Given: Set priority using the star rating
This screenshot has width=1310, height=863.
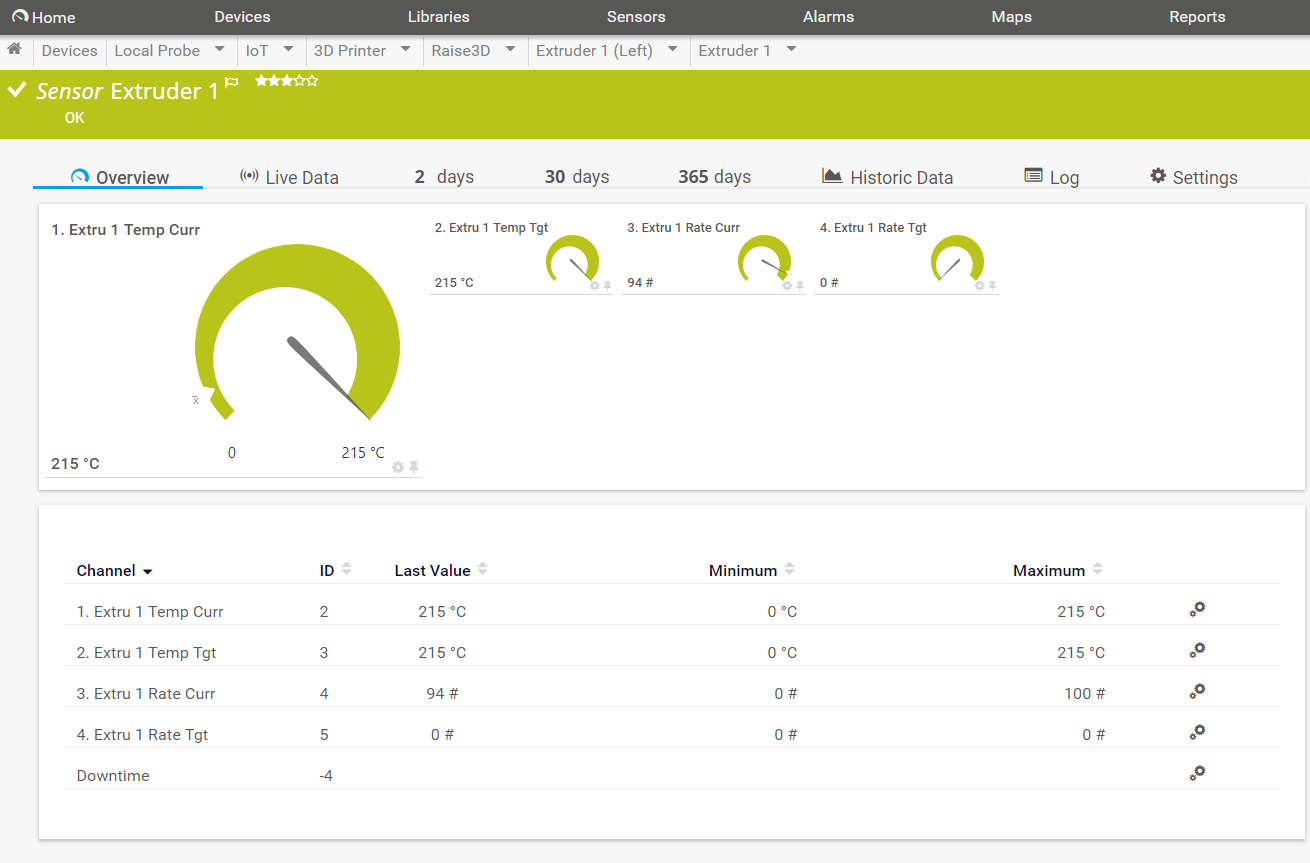Looking at the screenshot, I should coord(287,80).
